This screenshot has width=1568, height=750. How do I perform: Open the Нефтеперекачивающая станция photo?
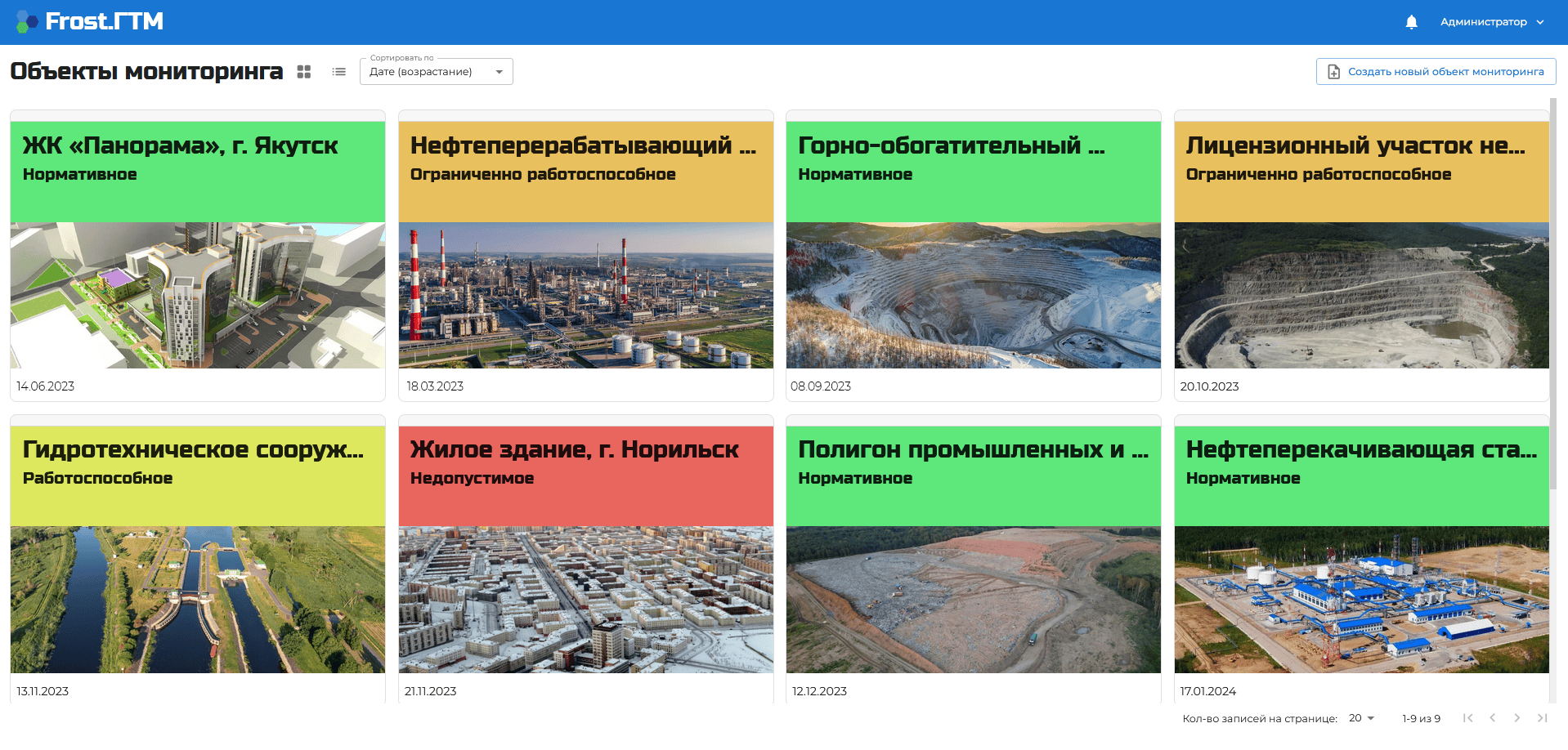1361,600
